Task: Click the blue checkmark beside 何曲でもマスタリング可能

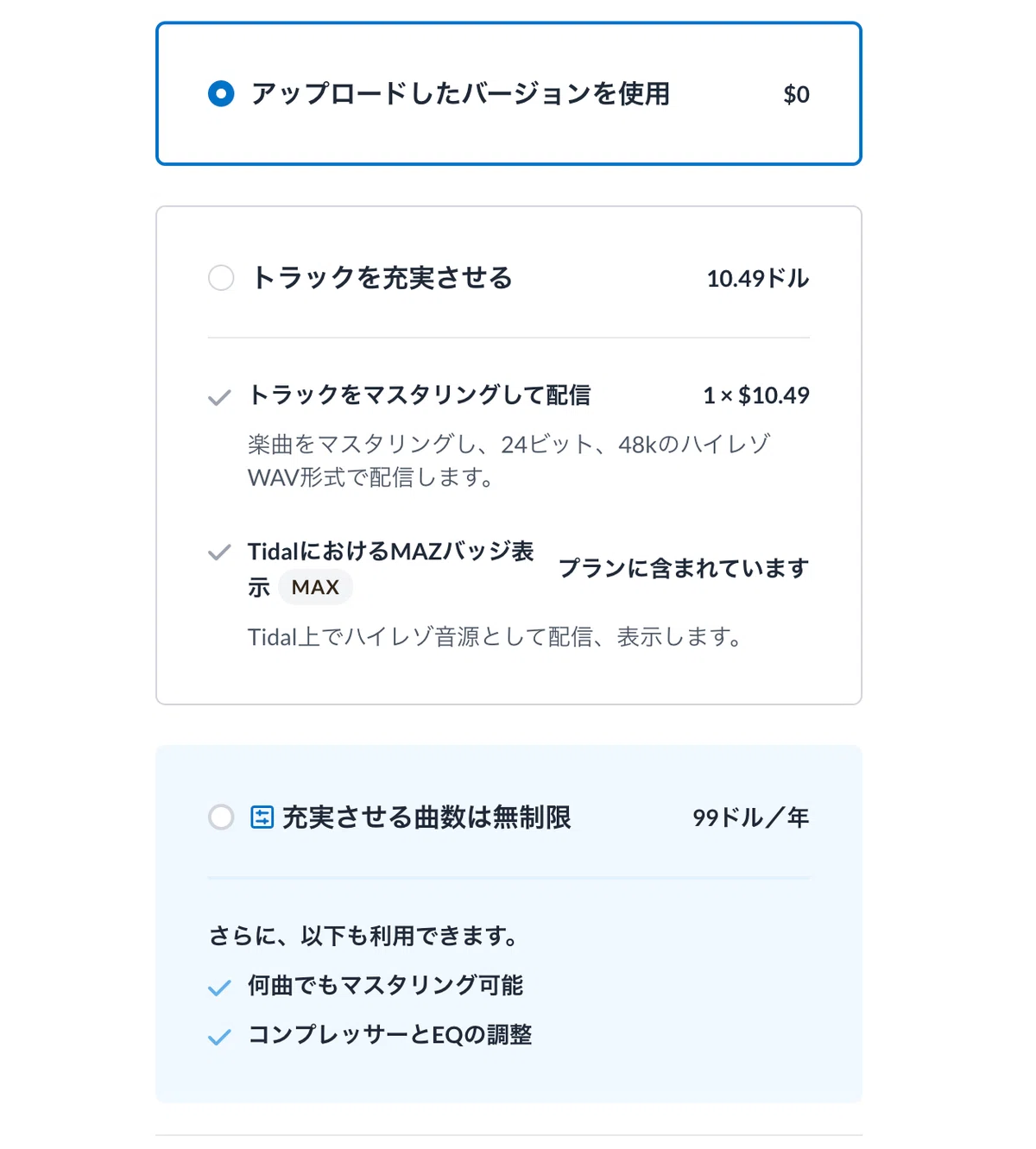Action: (219, 987)
